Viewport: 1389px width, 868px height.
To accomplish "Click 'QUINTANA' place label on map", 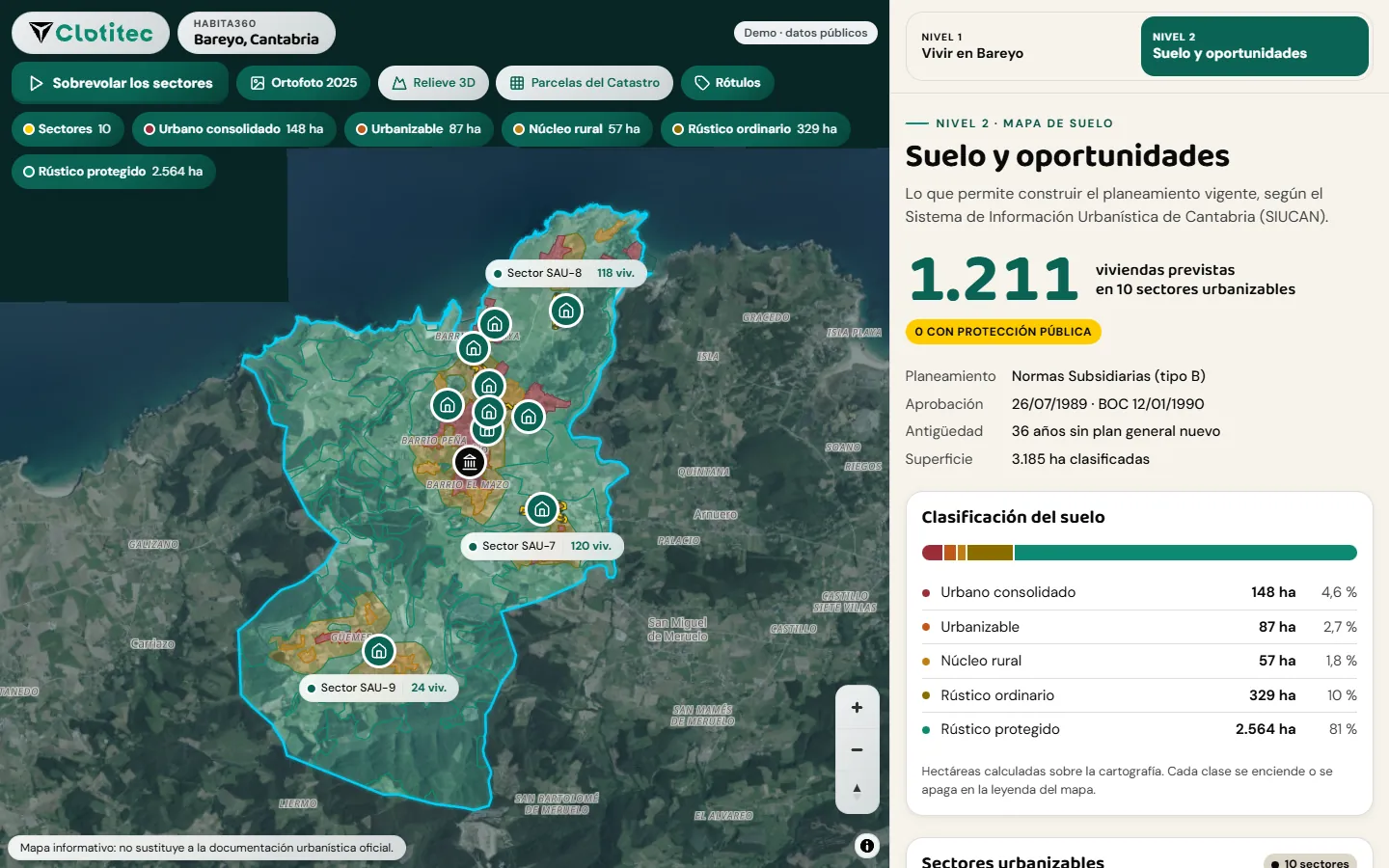I will (703, 473).
